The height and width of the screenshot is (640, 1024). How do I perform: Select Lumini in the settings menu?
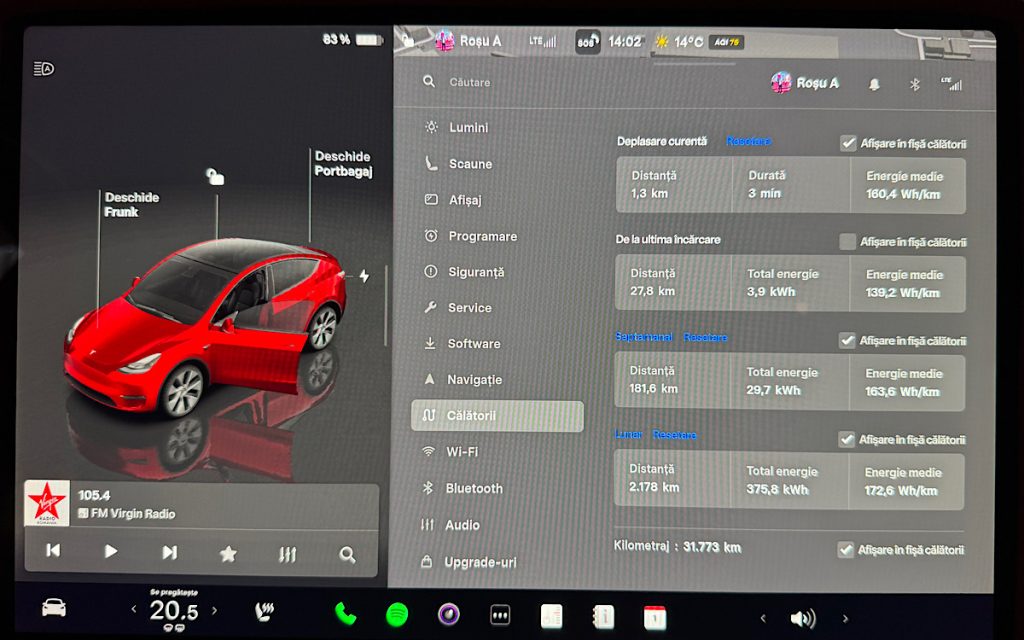pyautogui.click(x=468, y=128)
